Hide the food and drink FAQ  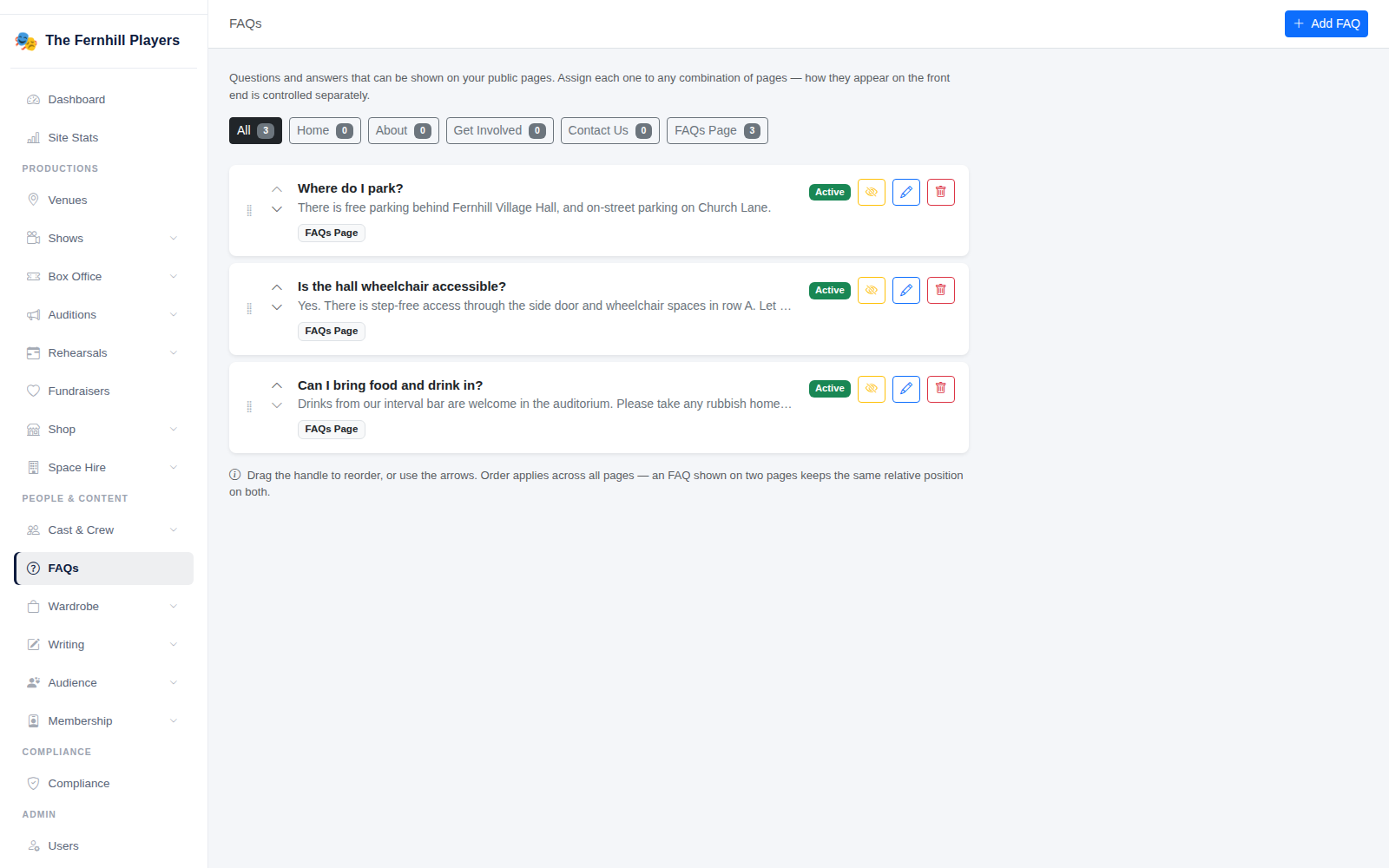(x=871, y=389)
